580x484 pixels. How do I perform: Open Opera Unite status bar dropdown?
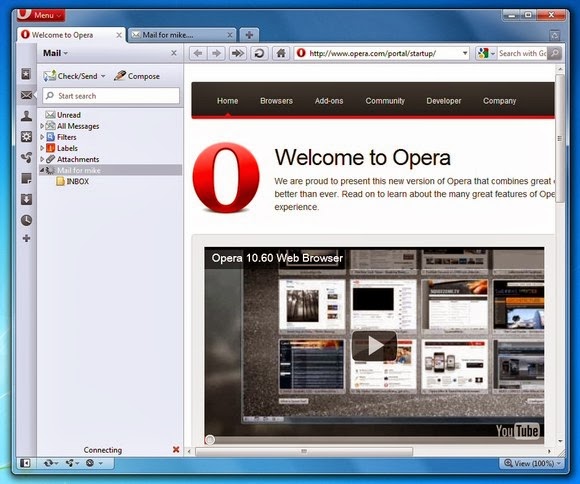(x=71, y=463)
